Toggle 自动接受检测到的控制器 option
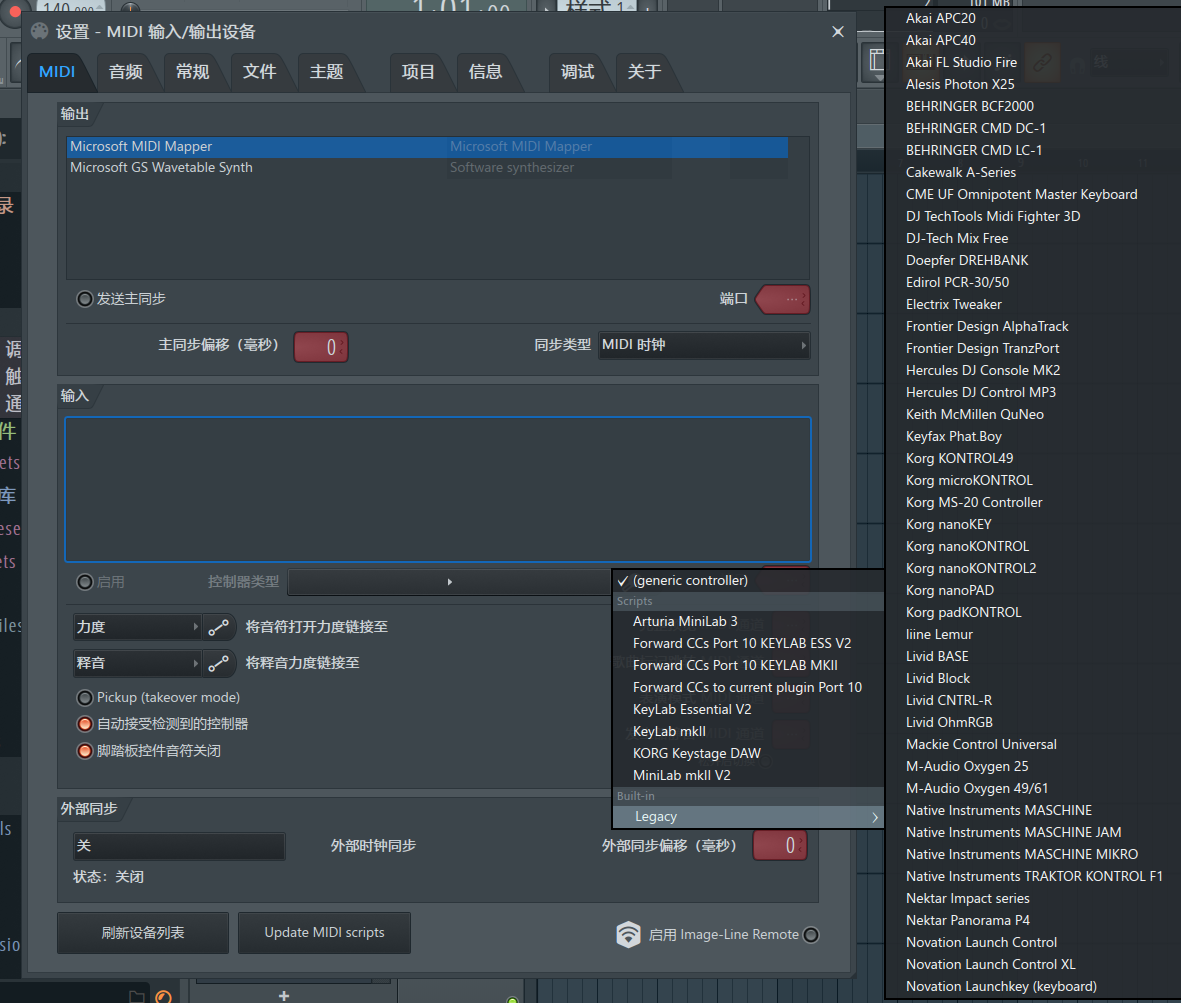 point(85,724)
